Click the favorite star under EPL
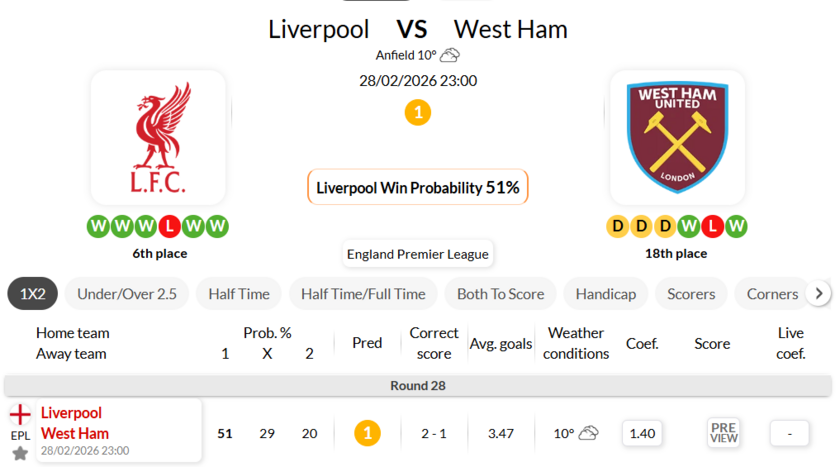840x467 pixels. coord(20,454)
